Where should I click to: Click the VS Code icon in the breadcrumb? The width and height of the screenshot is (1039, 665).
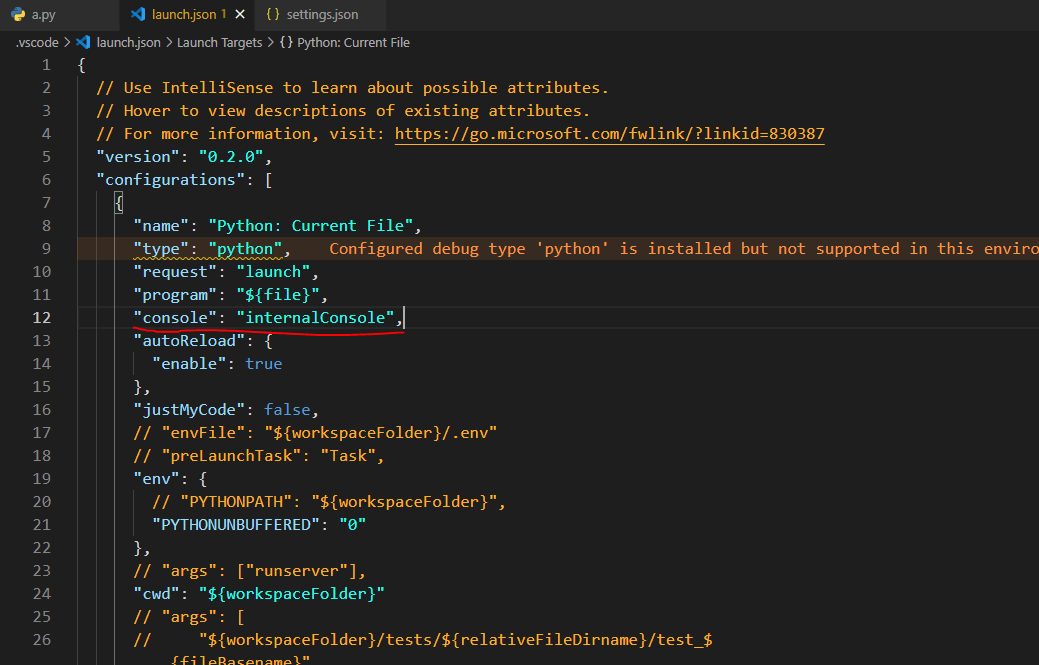coord(83,42)
